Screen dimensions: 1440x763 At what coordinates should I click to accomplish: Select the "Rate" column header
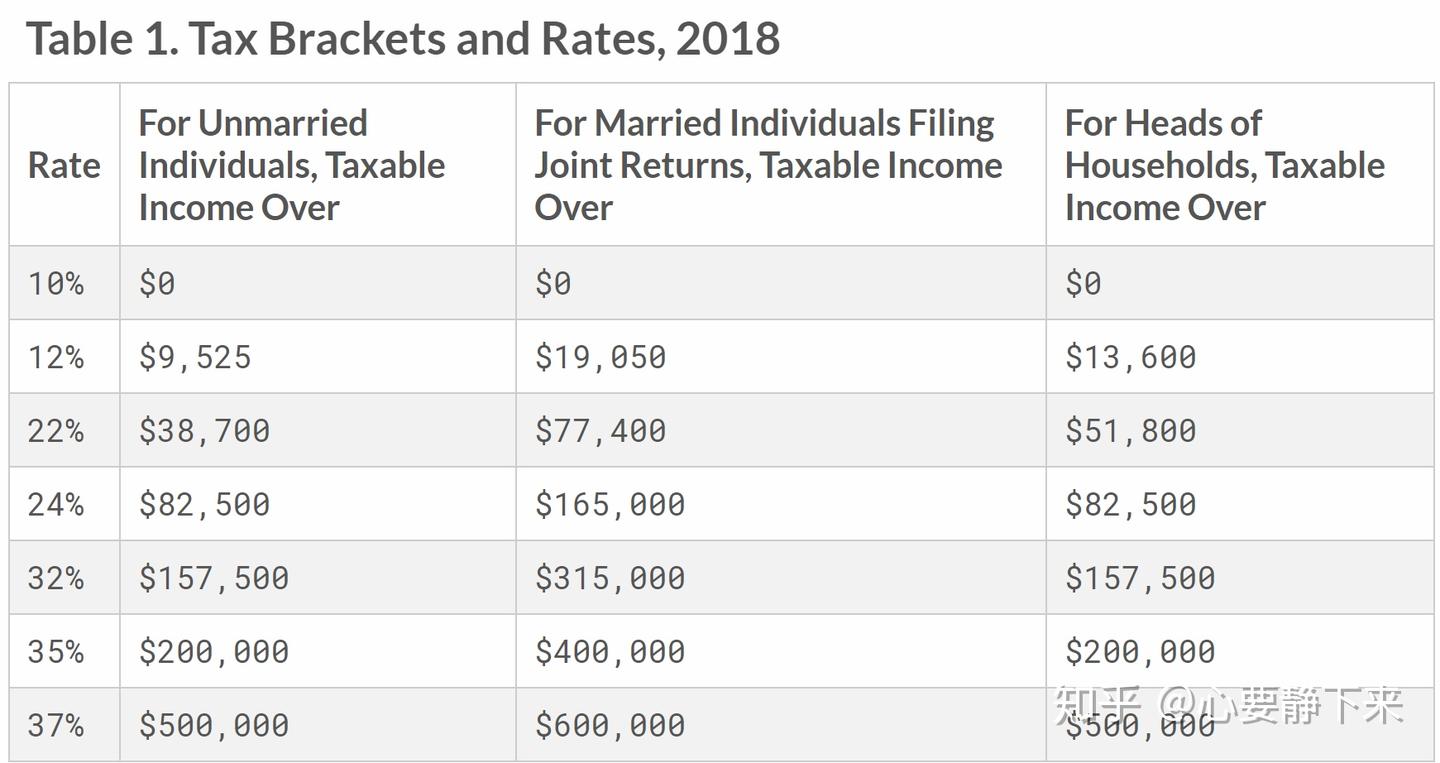click(64, 165)
